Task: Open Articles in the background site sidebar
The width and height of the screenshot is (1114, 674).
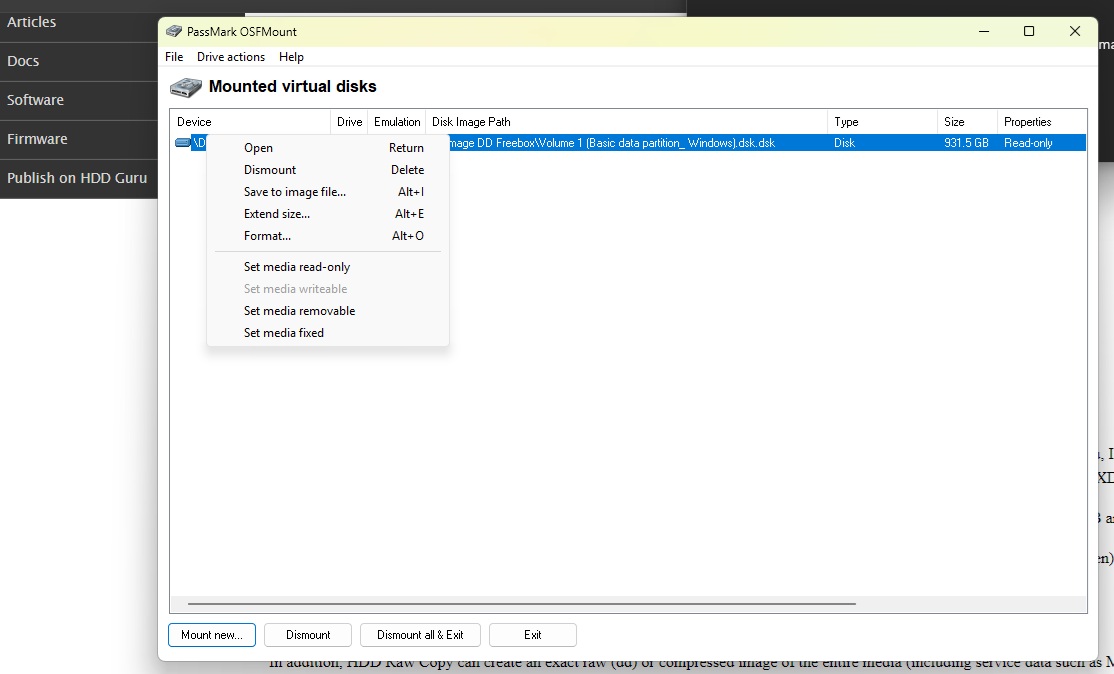Action: pos(31,22)
